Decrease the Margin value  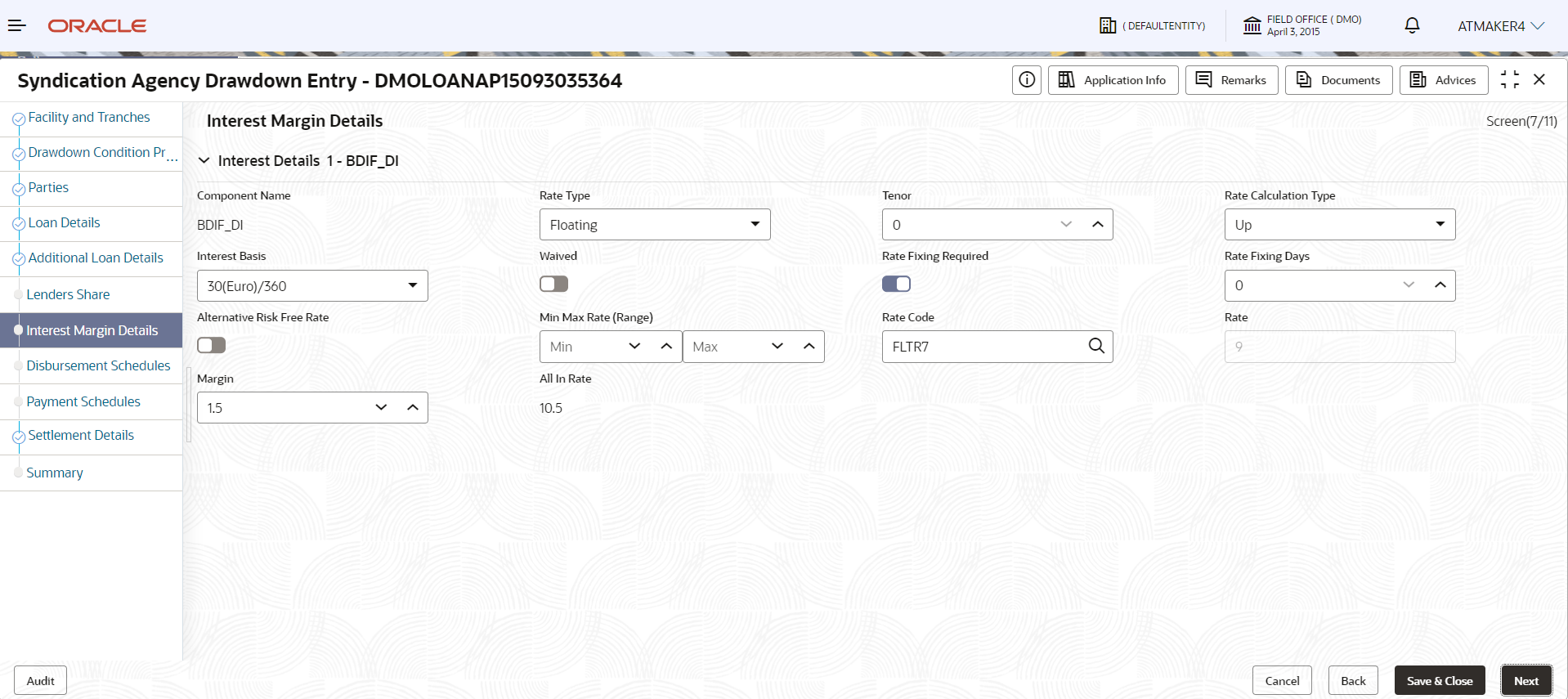tap(381, 408)
